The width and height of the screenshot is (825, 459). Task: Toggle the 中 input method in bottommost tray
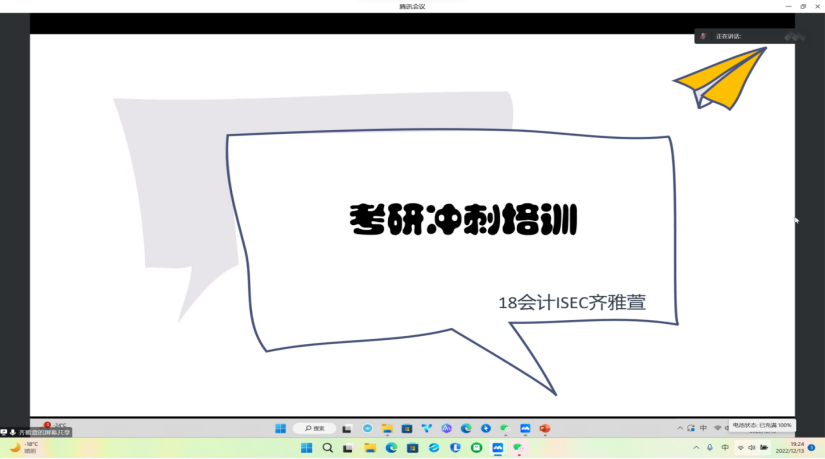click(x=725, y=447)
